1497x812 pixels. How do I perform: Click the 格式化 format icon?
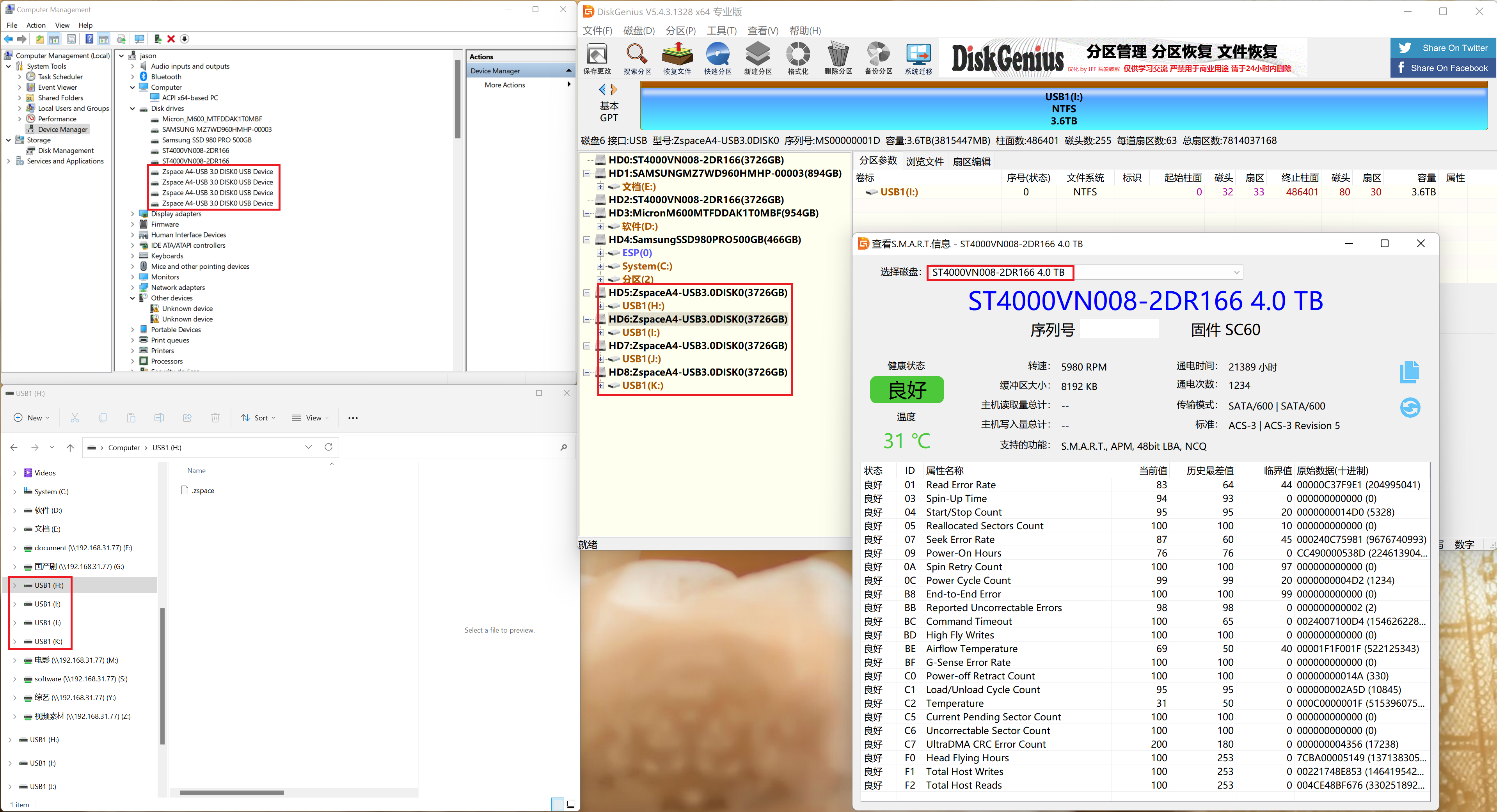click(x=798, y=59)
